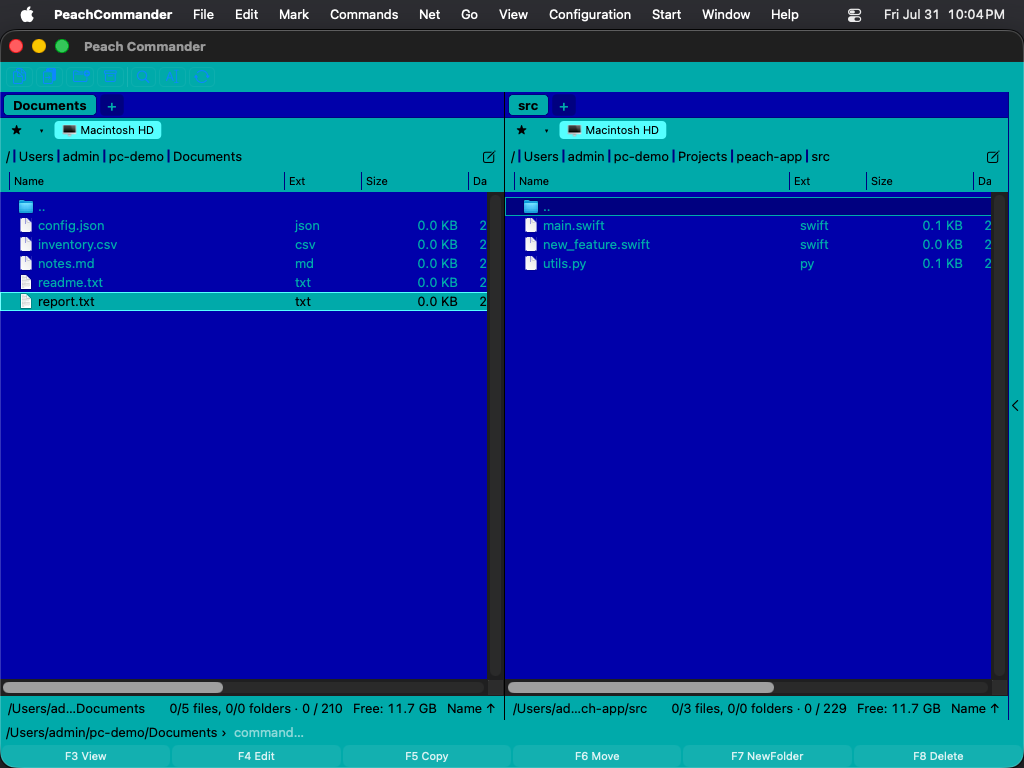
Task: Click the copy files toolbar icon
Action: 19,76
